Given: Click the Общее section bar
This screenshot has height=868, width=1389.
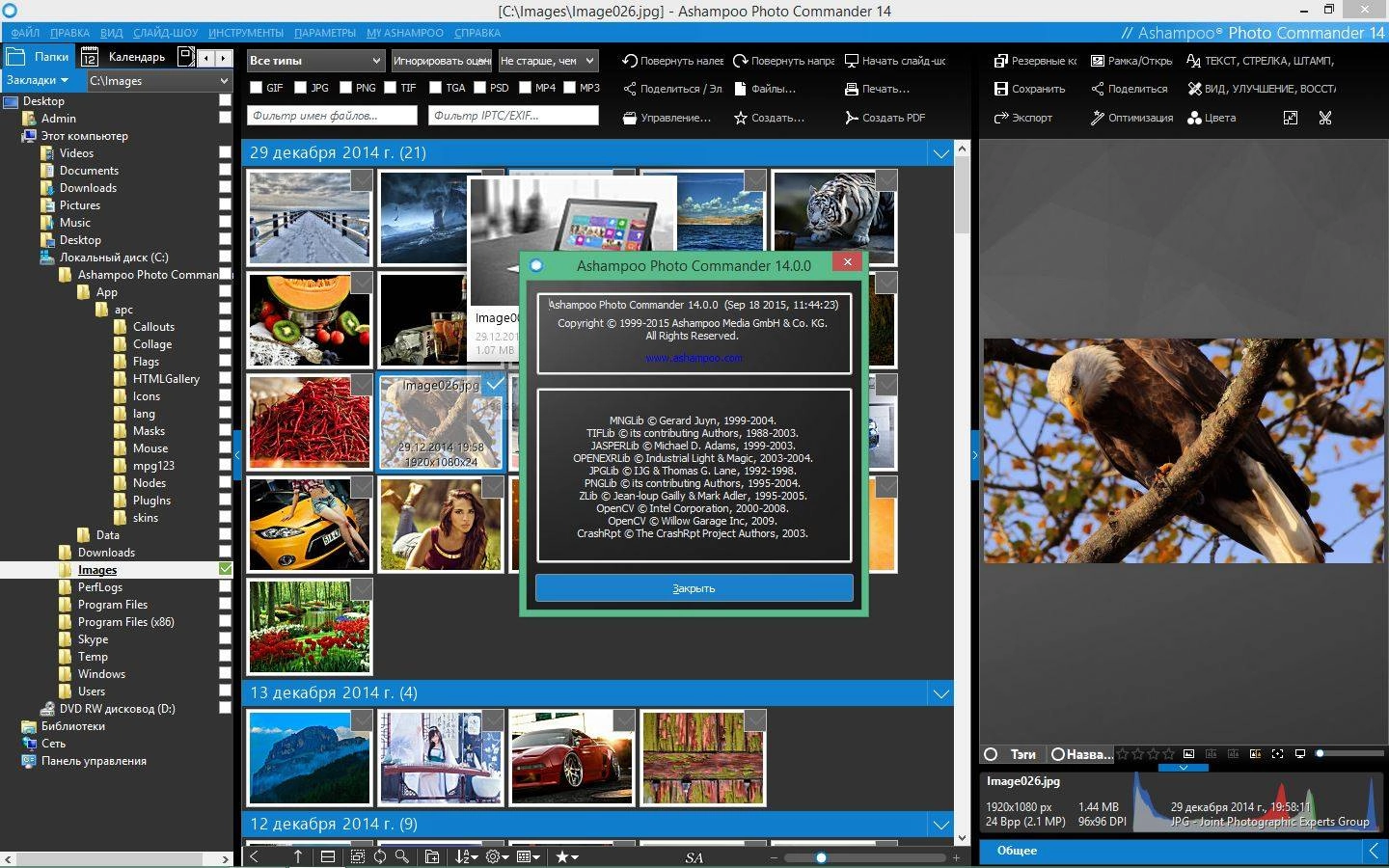Looking at the screenshot, I should [1182, 851].
